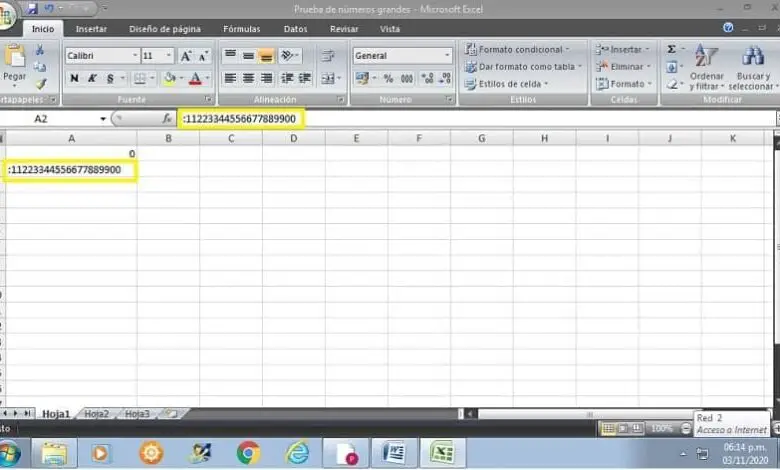This screenshot has height=470, width=780.
Task: Click the formula bar input field
Action: pyautogui.click(x=478, y=119)
